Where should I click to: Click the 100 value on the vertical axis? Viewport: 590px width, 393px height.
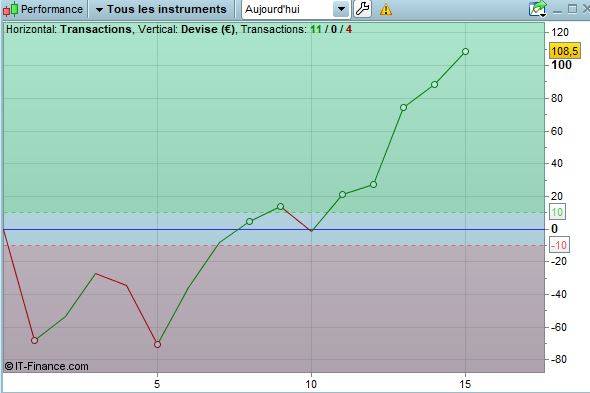pyautogui.click(x=561, y=65)
